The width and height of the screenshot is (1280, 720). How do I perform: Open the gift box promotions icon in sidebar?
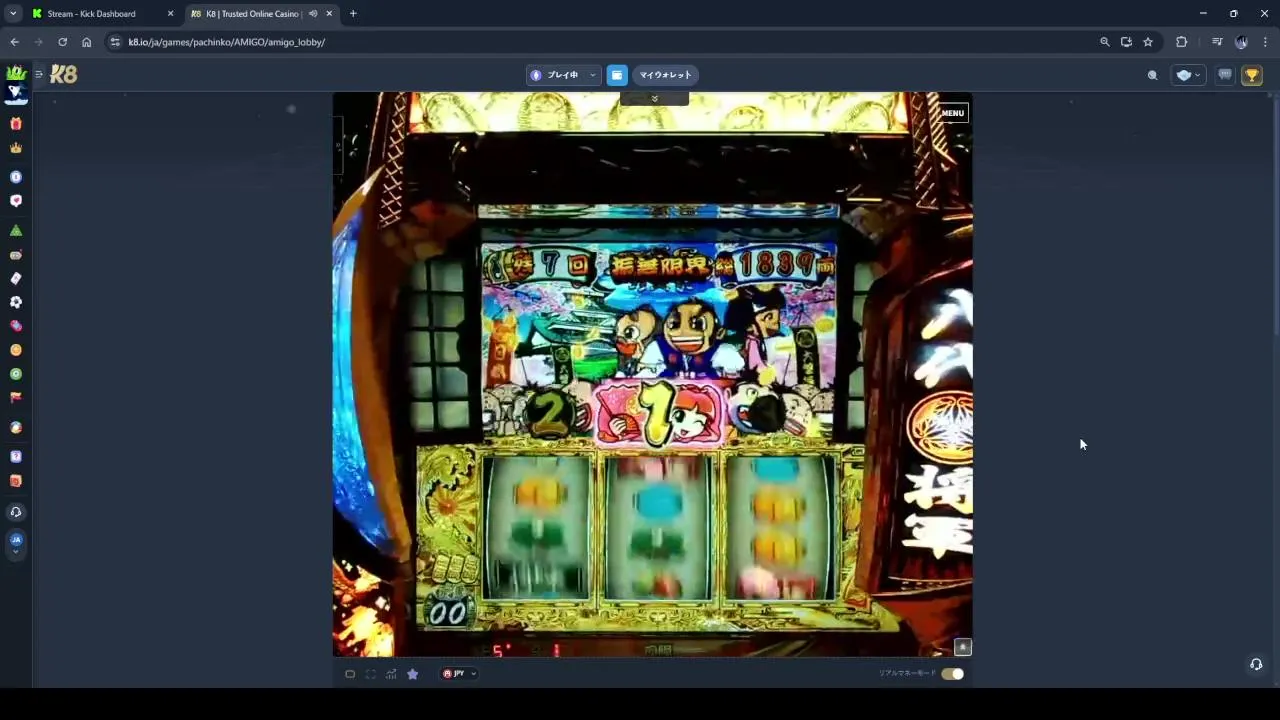16,123
